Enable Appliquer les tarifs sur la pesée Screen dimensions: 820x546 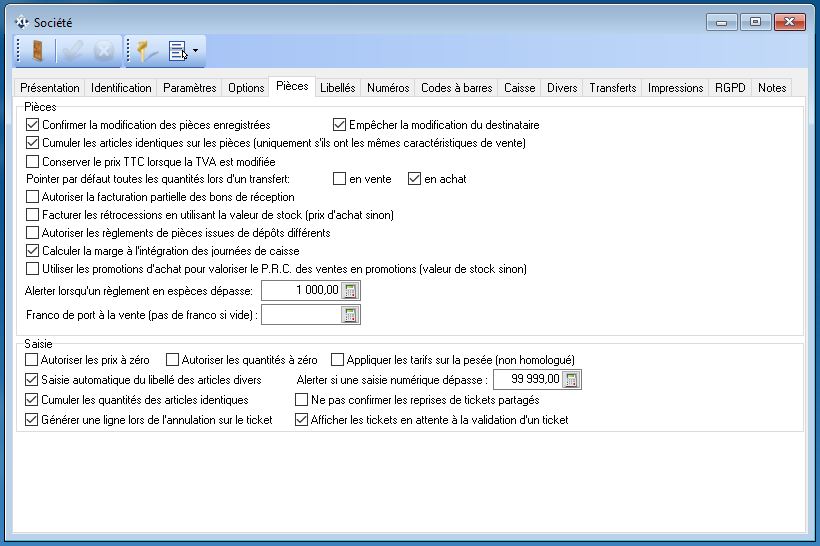337,360
